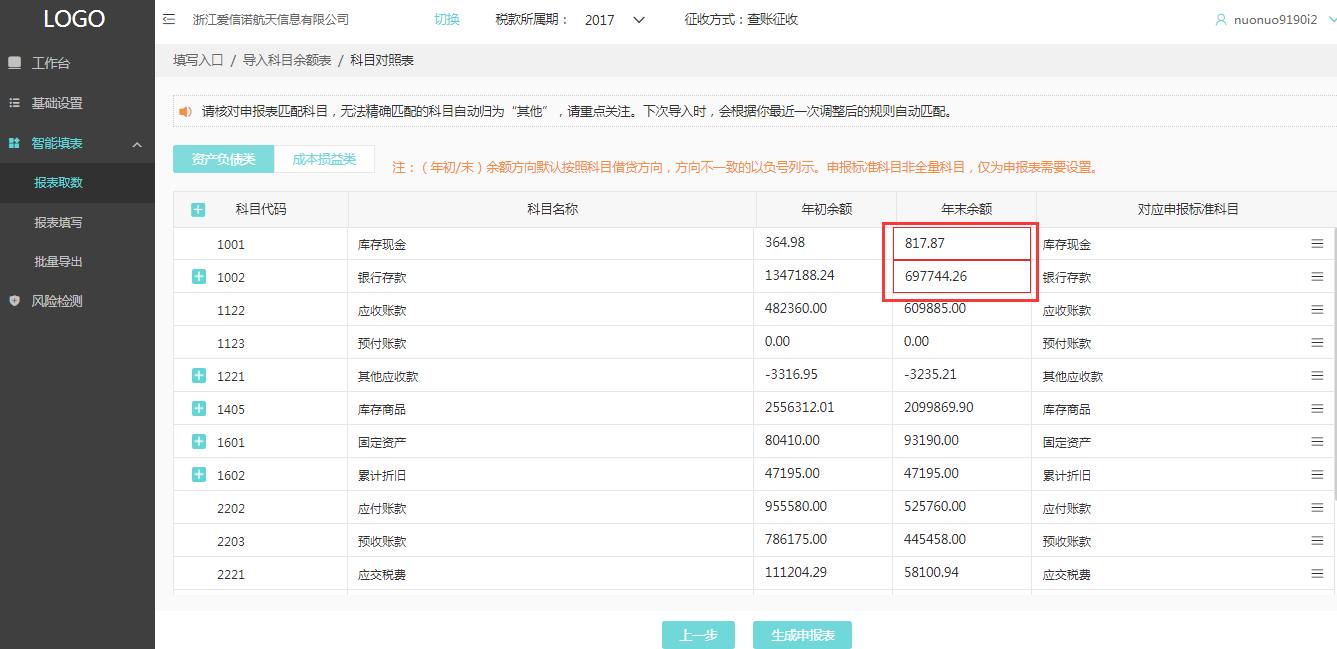1337x649 pixels.
Task: Click the orange speaker notice icon
Action: click(x=185, y=112)
